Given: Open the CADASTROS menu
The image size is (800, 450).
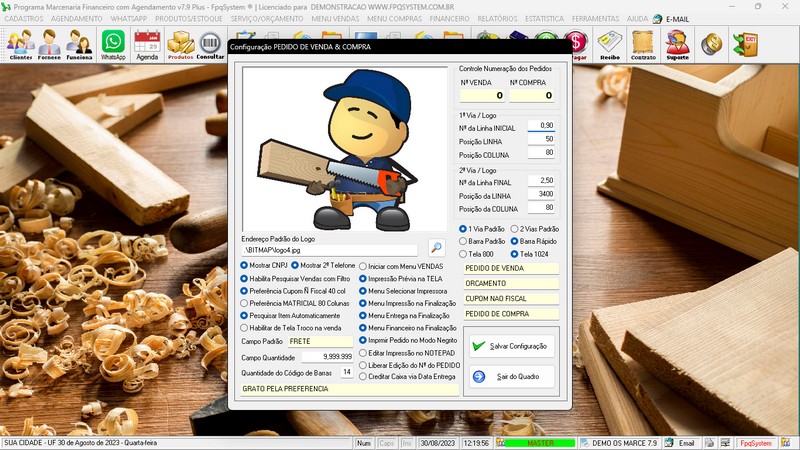Looking at the screenshot, I should click(x=23, y=19).
